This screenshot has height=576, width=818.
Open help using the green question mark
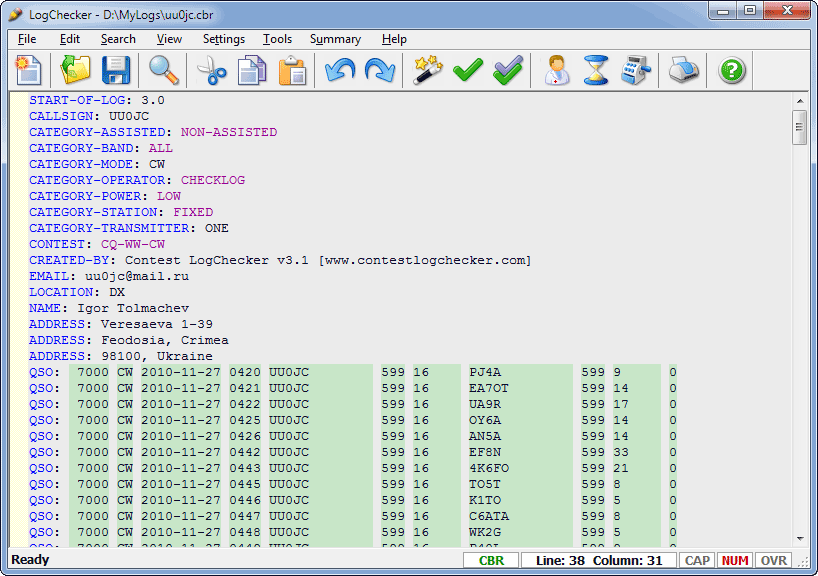(x=733, y=70)
